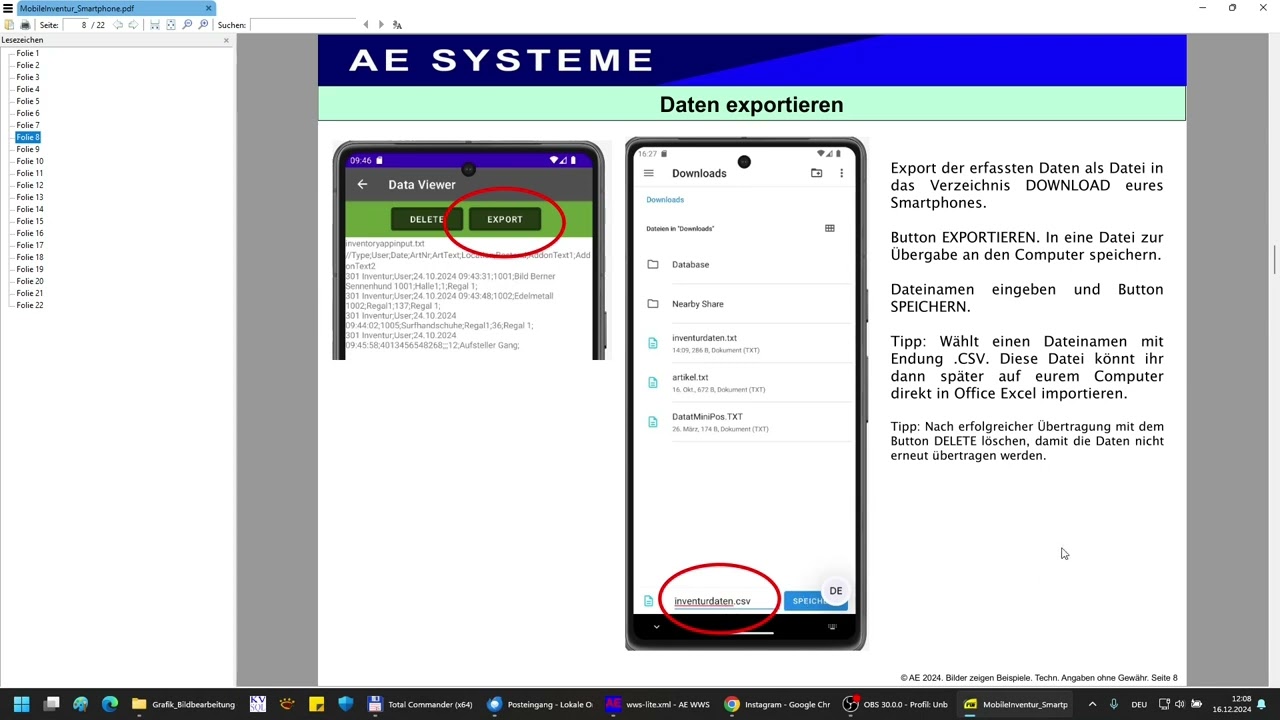1280x720 pixels.
Task: Open Task View on the taskbar
Action: [x=52, y=704]
